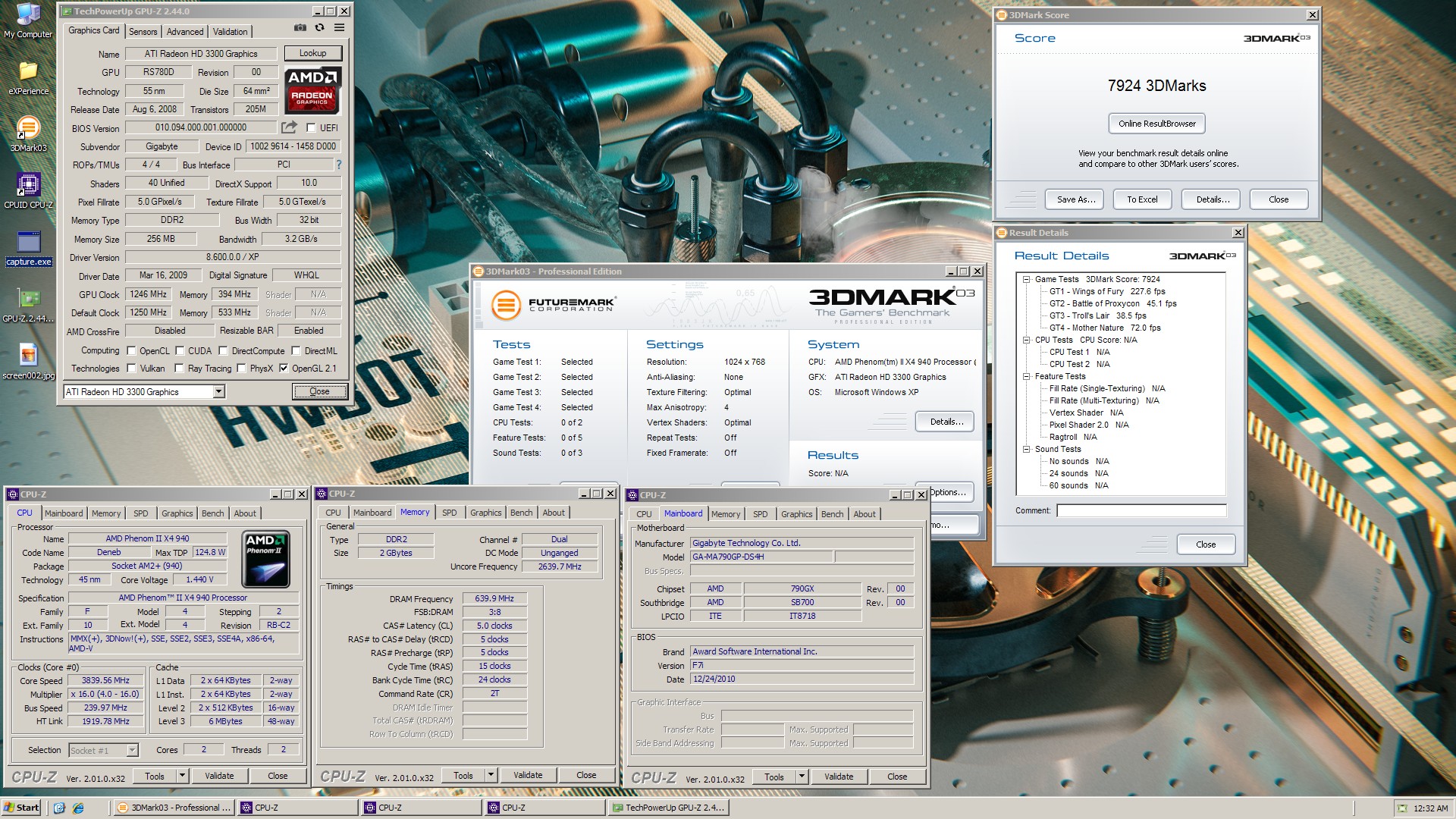Click the GPU-Z title bar app icon
The height and width of the screenshot is (819, 1456).
tap(67, 11)
